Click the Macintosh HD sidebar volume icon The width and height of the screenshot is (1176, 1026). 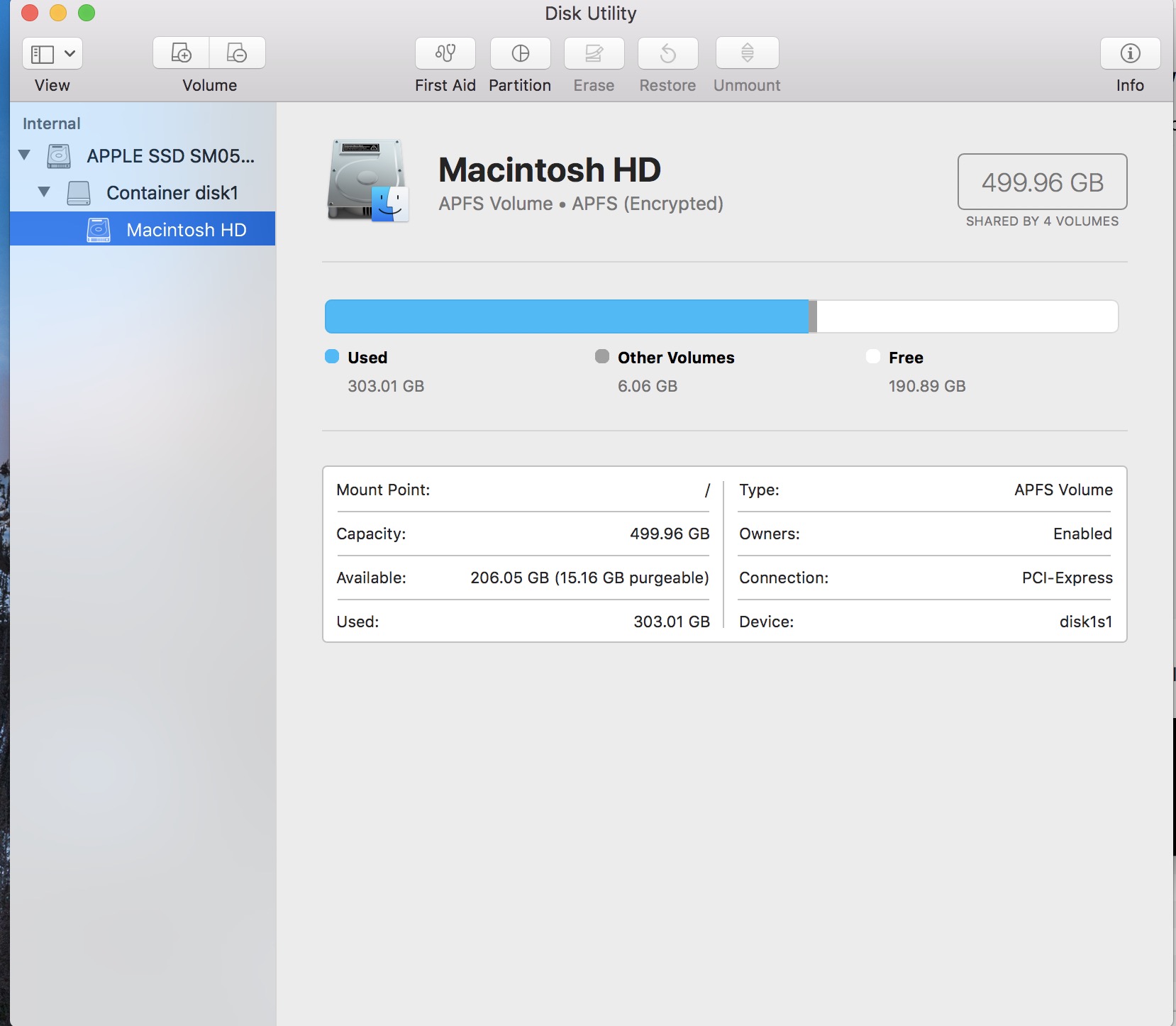pyautogui.click(x=99, y=230)
